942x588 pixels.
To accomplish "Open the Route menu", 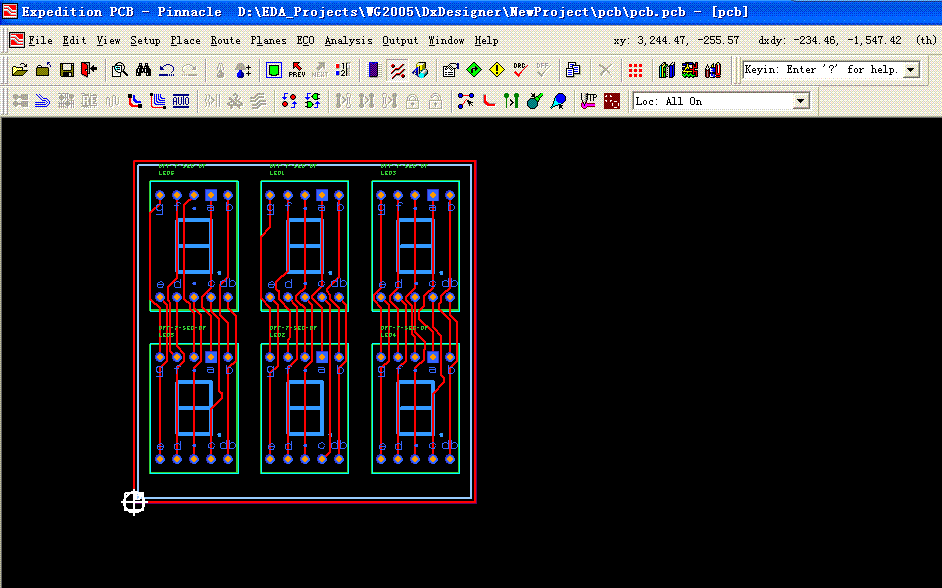I will tap(225, 40).
